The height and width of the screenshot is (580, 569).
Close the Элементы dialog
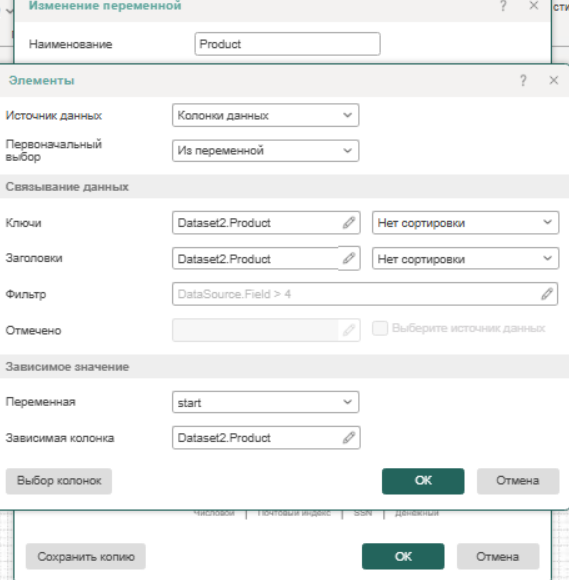(x=553, y=80)
